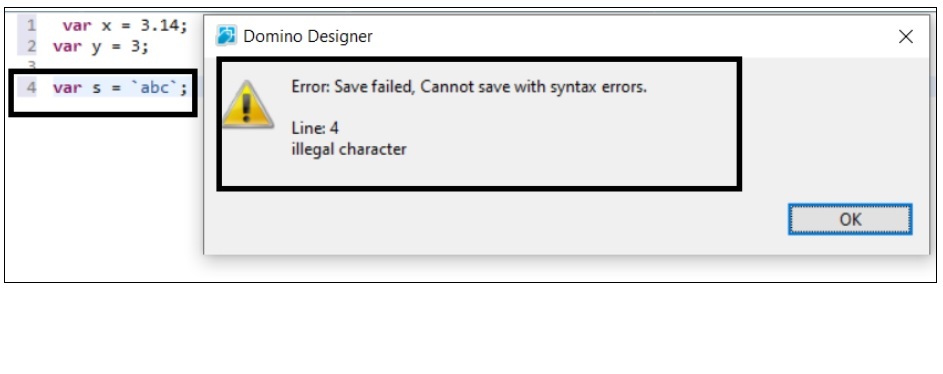Click the 'var' keyword on line 4
943x374 pixels.
point(67,88)
